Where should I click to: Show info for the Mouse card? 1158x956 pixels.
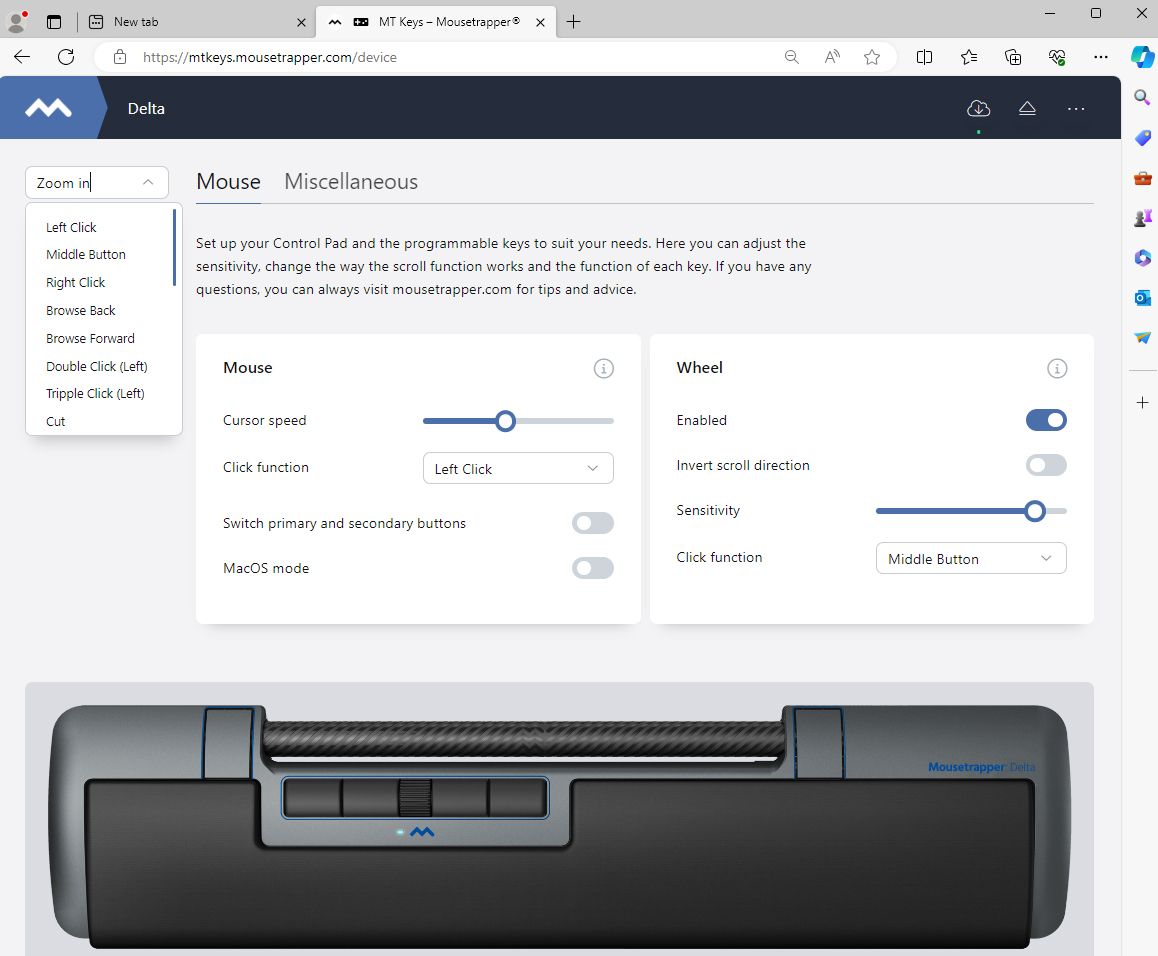click(603, 368)
